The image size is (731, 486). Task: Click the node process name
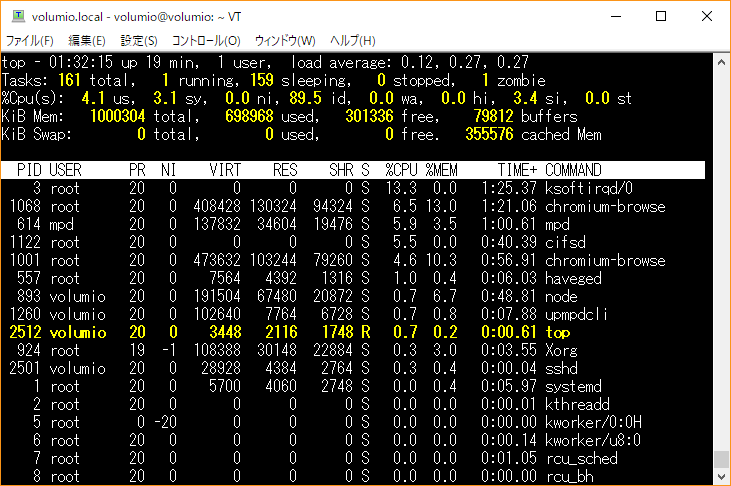click(x=561, y=297)
